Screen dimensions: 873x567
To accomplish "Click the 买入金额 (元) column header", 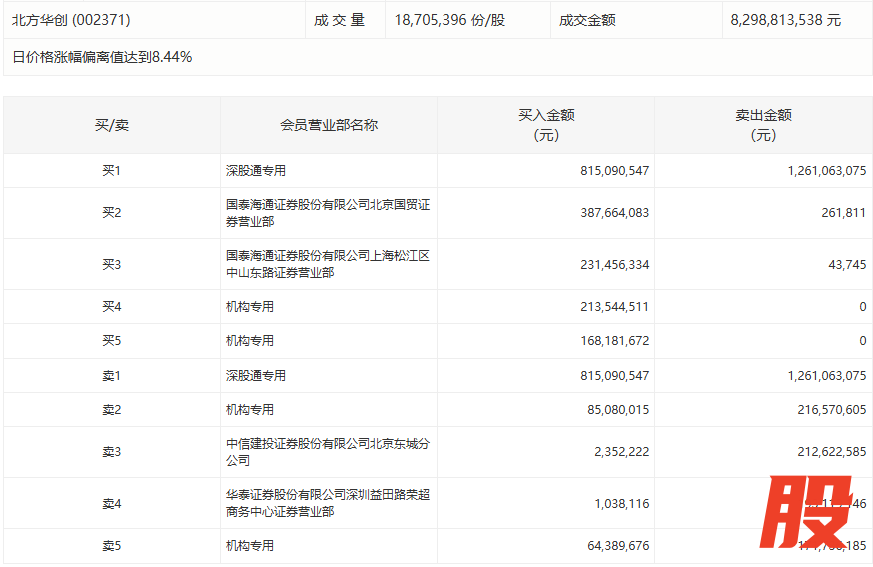I will click(546, 125).
